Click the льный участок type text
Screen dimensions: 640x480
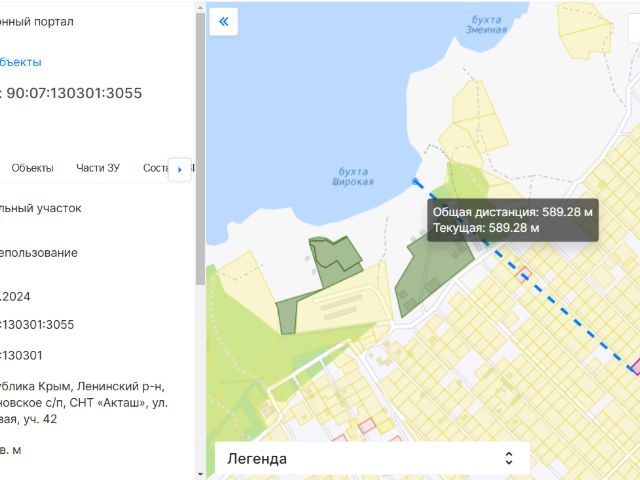point(41,208)
